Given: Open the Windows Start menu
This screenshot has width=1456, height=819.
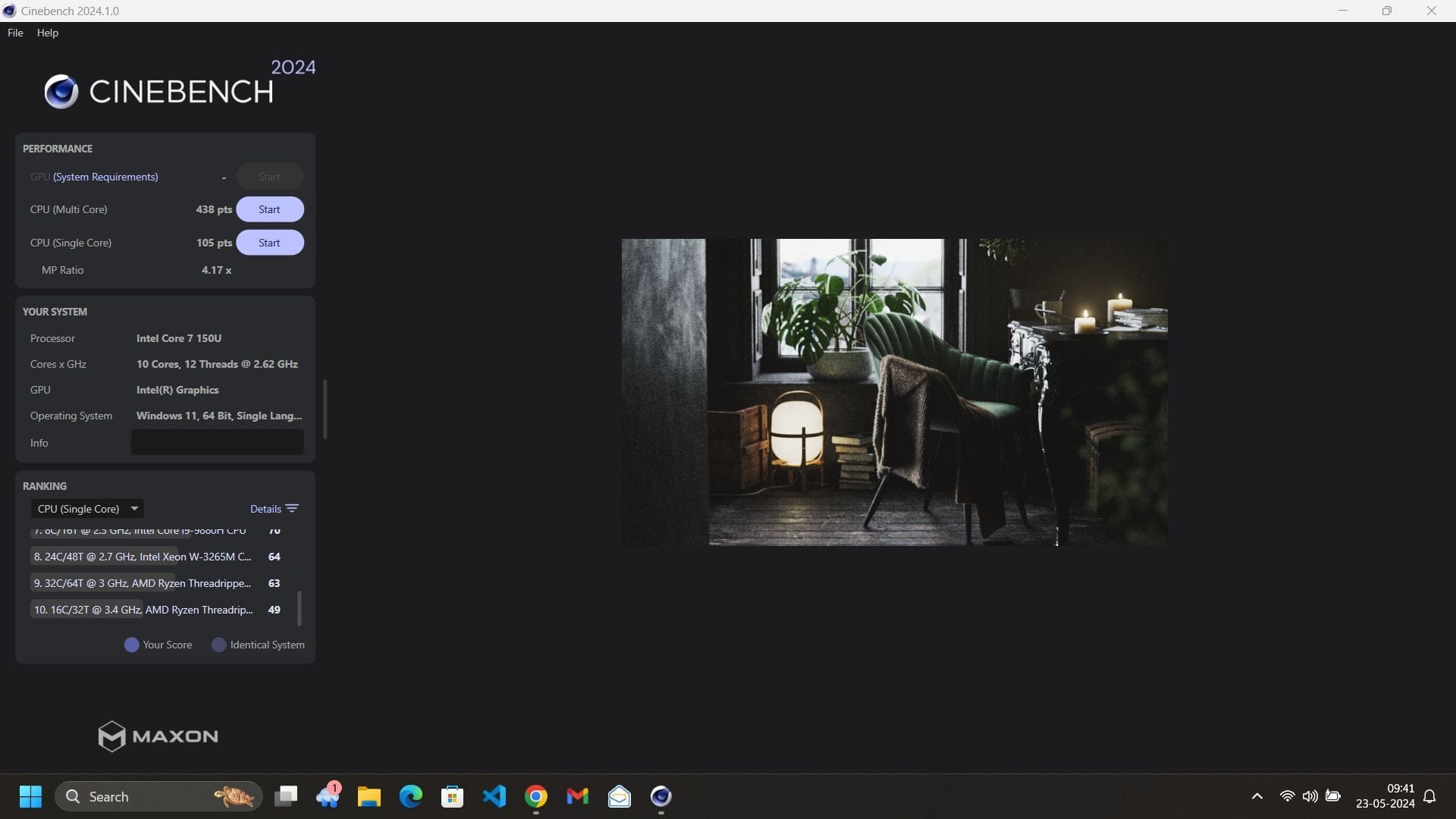Looking at the screenshot, I should click(x=30, y=796).
